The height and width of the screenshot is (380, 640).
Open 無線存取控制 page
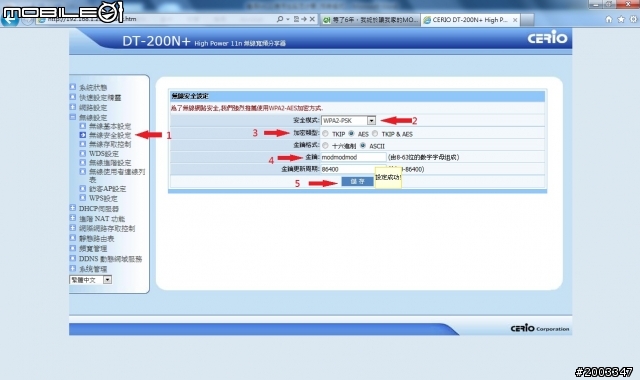(110, 144)
